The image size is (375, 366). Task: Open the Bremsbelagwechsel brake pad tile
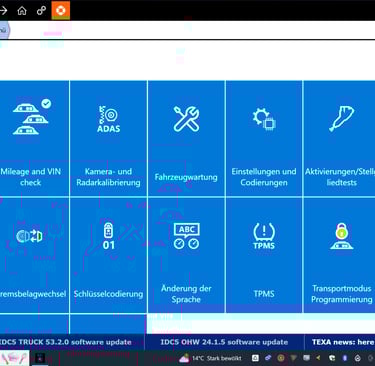click(x=34, y=255)
